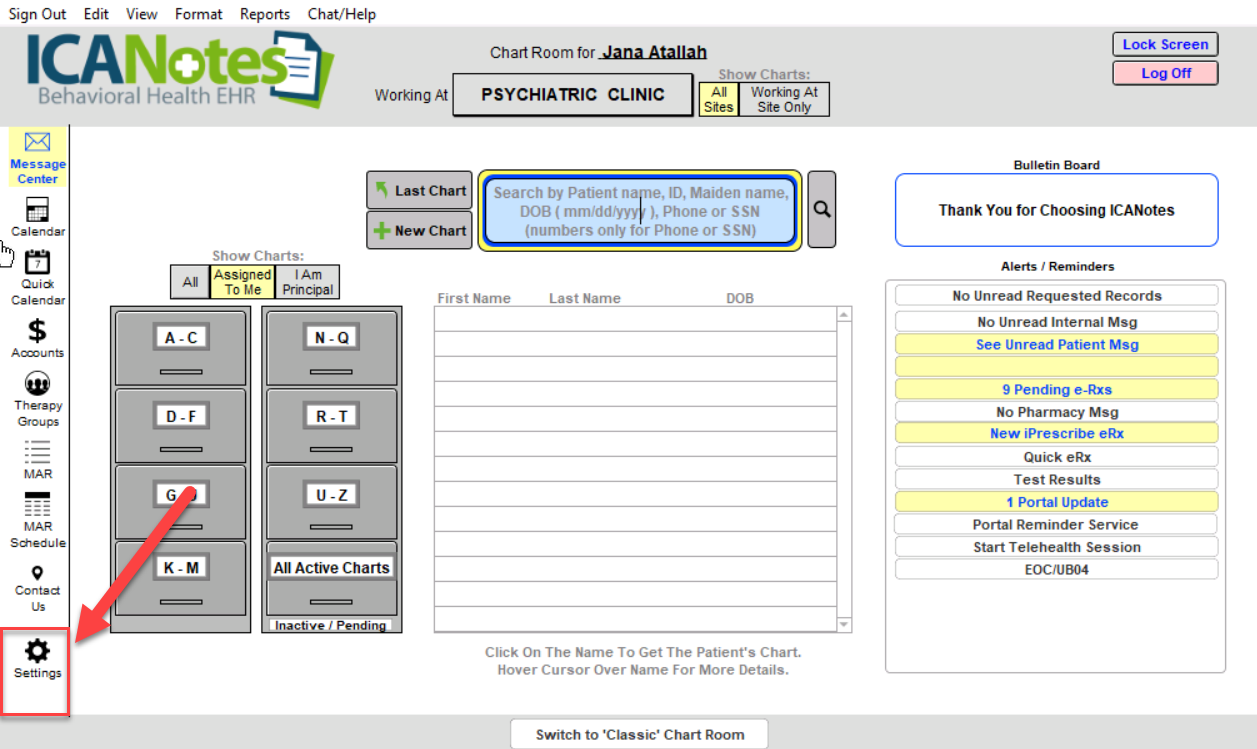Select the All Sites chart toggle
This screenshot has height=749, width=1257.
(718, 99)
